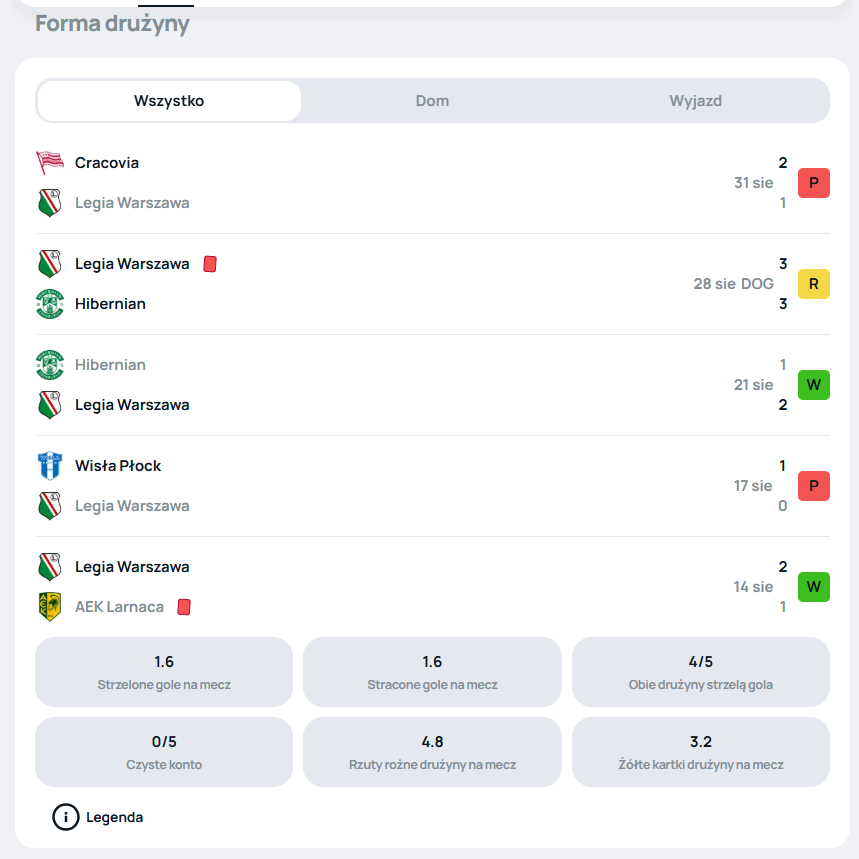Click the Hibernian crest in the 21 sie match
859x859 pixels.
[x=50, y=365]
